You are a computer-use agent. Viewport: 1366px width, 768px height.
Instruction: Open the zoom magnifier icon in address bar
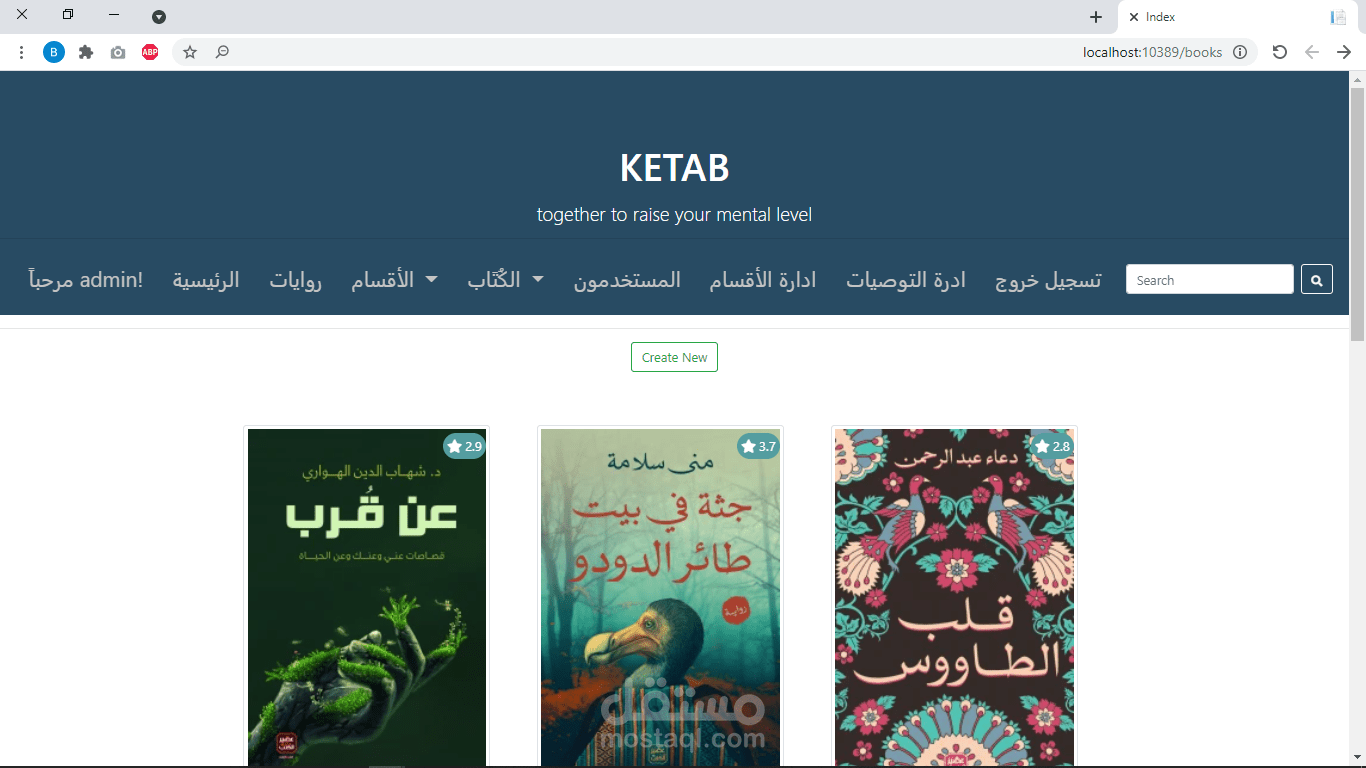point(222,52)
